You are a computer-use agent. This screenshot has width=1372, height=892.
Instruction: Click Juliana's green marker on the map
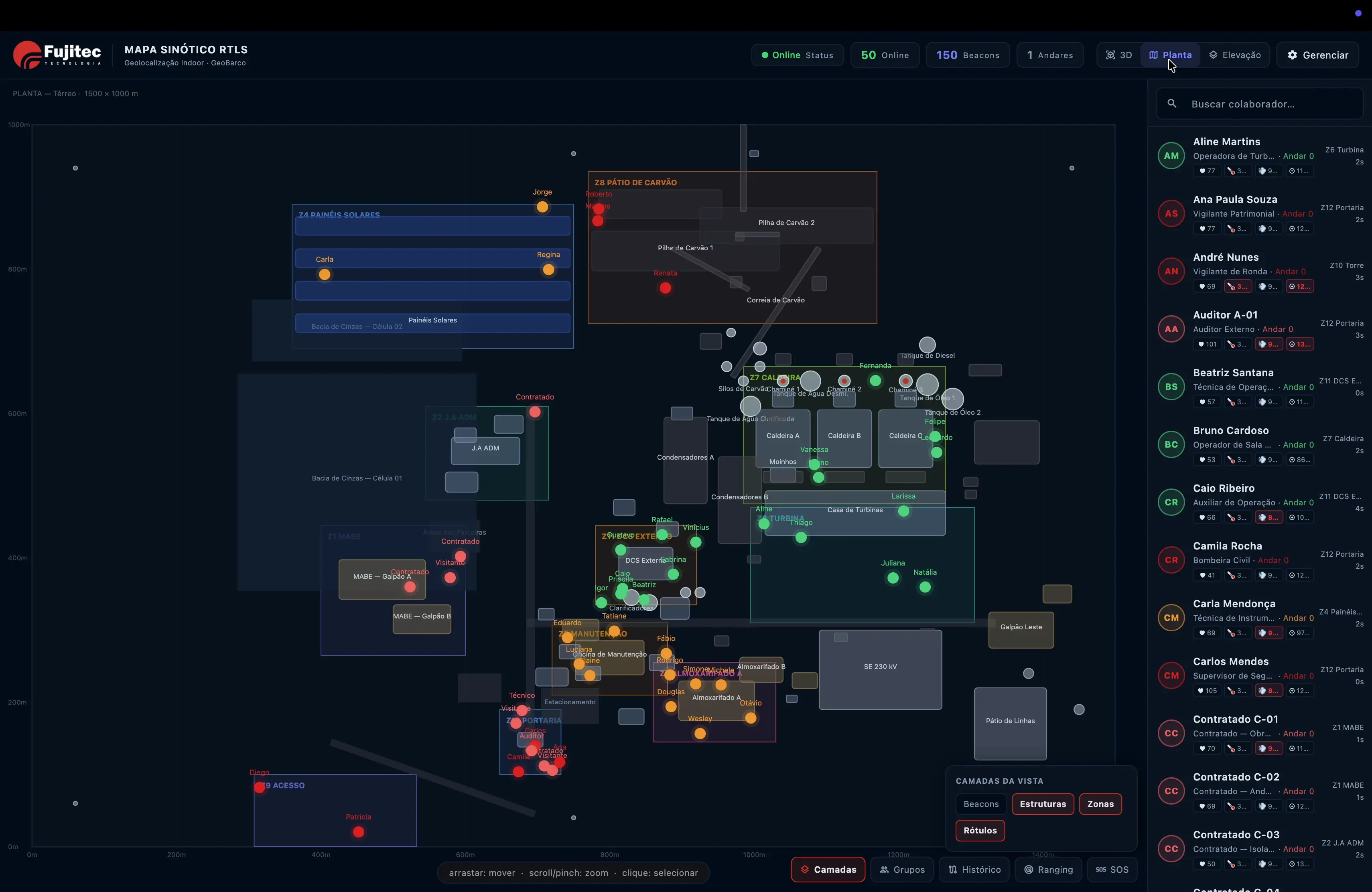click(x=893, y=578)
